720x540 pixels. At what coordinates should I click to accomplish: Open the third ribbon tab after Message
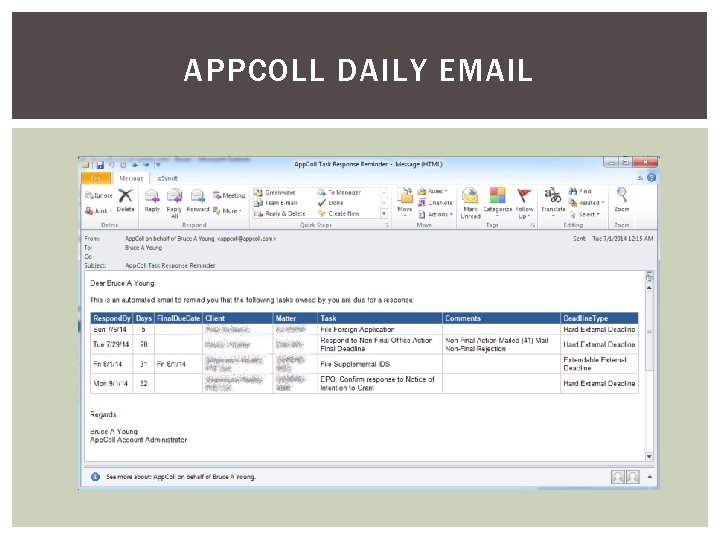pos(167,178)
